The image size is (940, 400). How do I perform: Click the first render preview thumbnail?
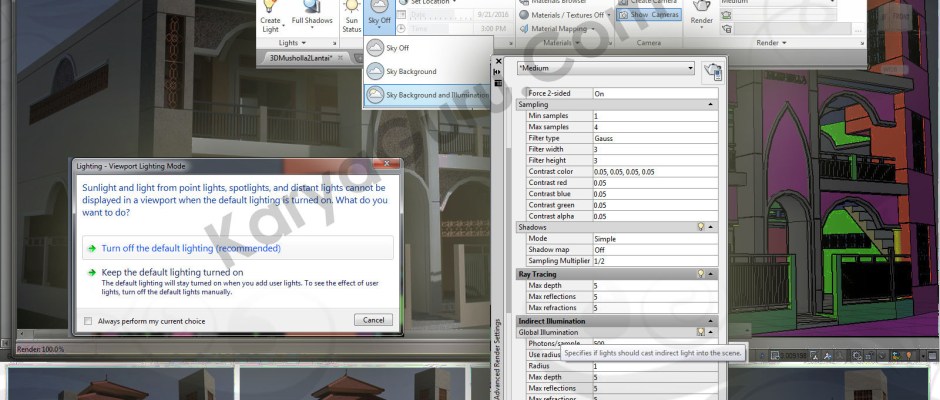point(120,384)
